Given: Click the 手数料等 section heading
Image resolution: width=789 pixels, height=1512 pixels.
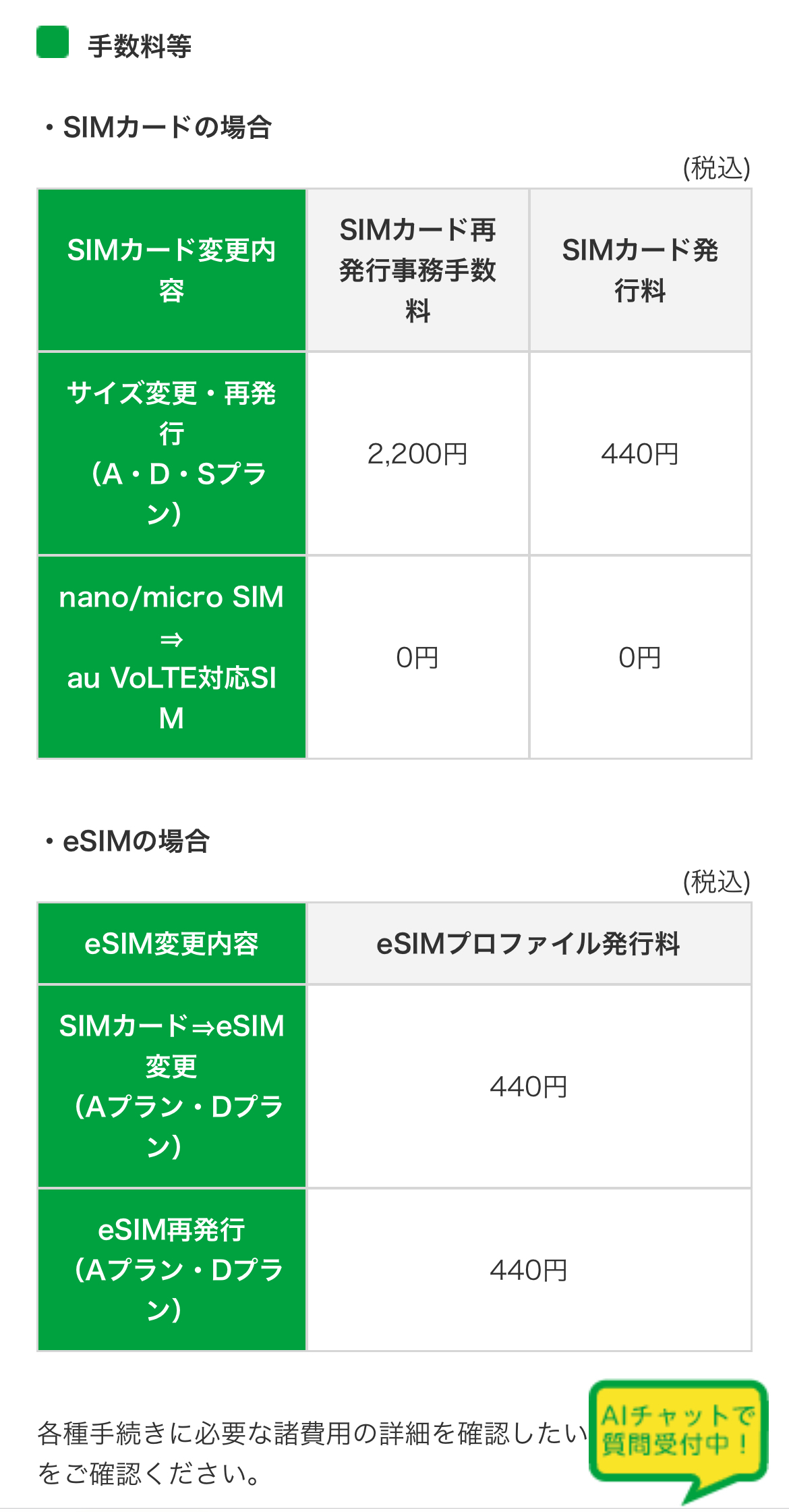Looking at the screenshot, I should (x=140, y=47).
